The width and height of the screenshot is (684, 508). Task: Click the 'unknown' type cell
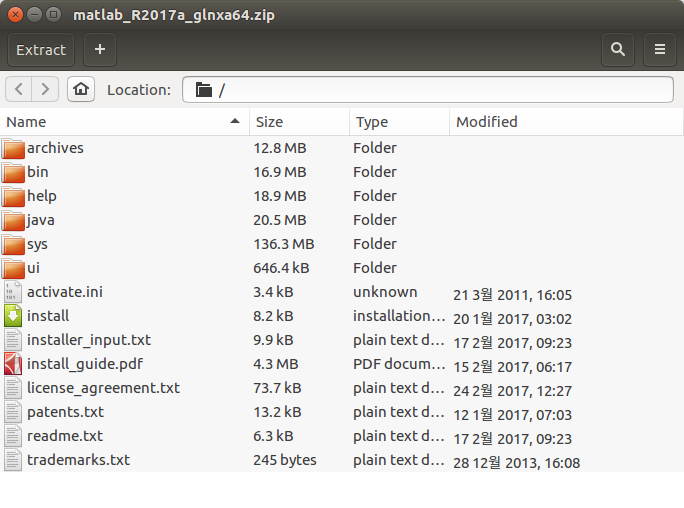coord(385,292)
